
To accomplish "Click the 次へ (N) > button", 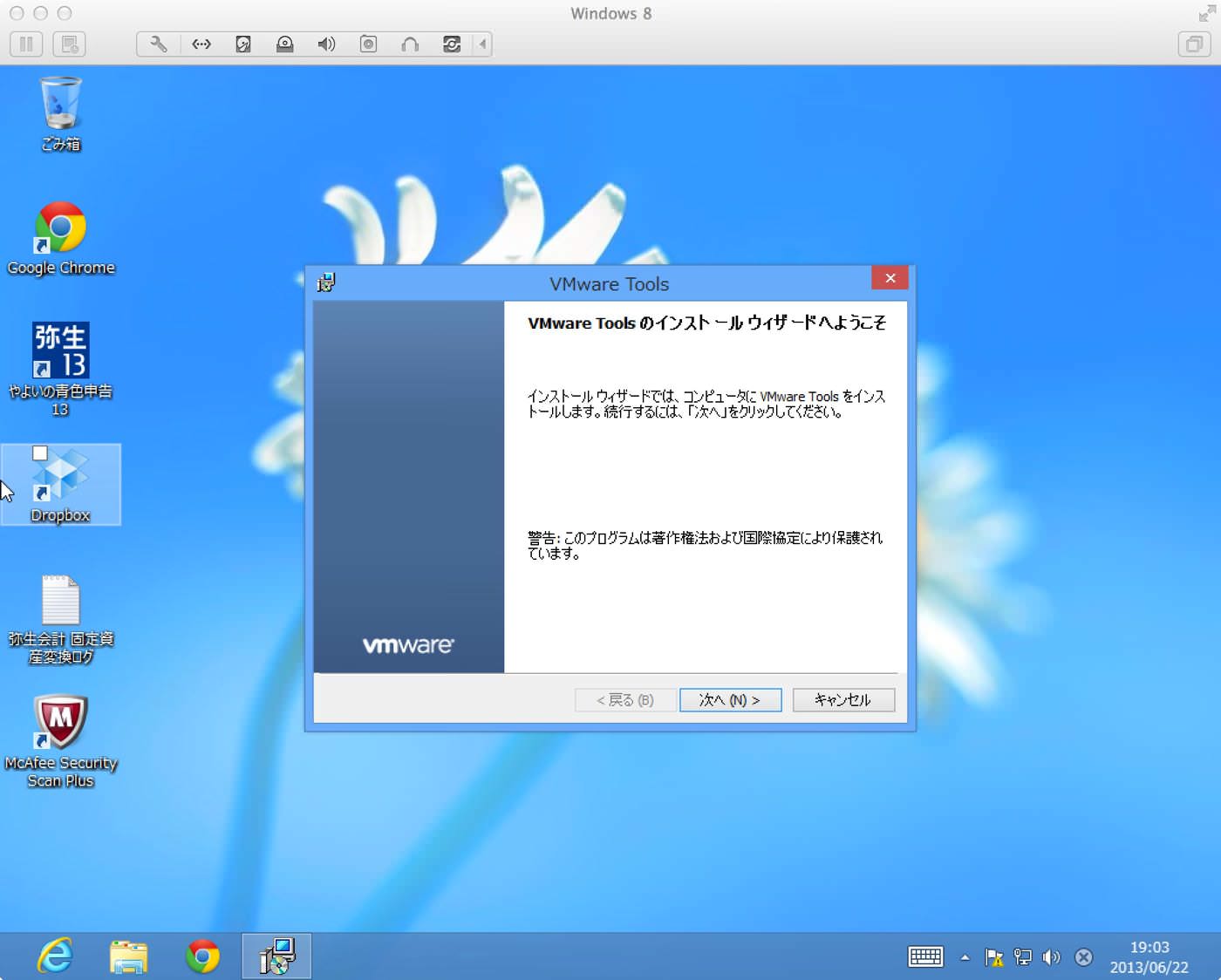I will pos(730,700).
